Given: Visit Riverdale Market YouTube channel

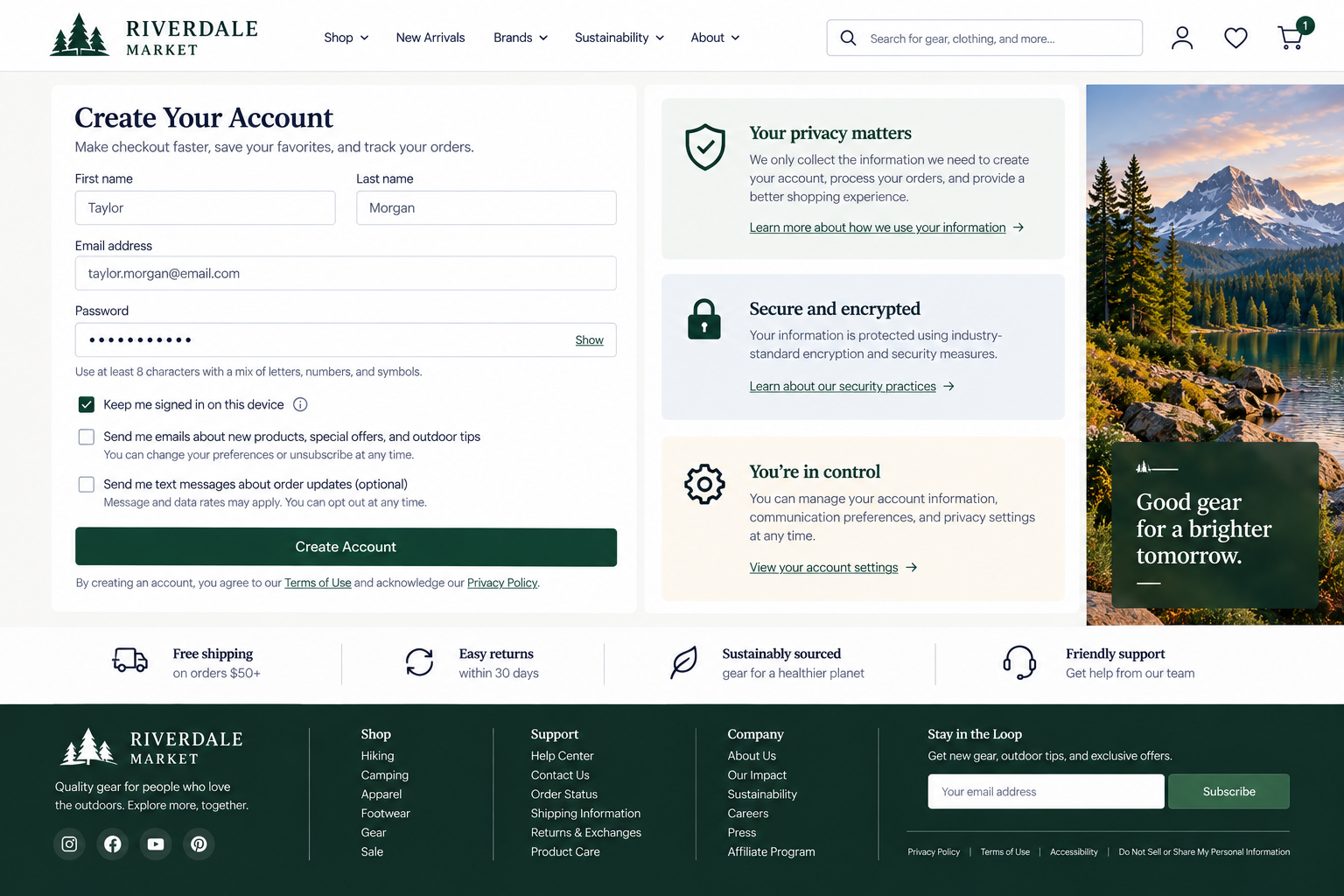Looking at the screenshot, I should click(x=156, y=843).
